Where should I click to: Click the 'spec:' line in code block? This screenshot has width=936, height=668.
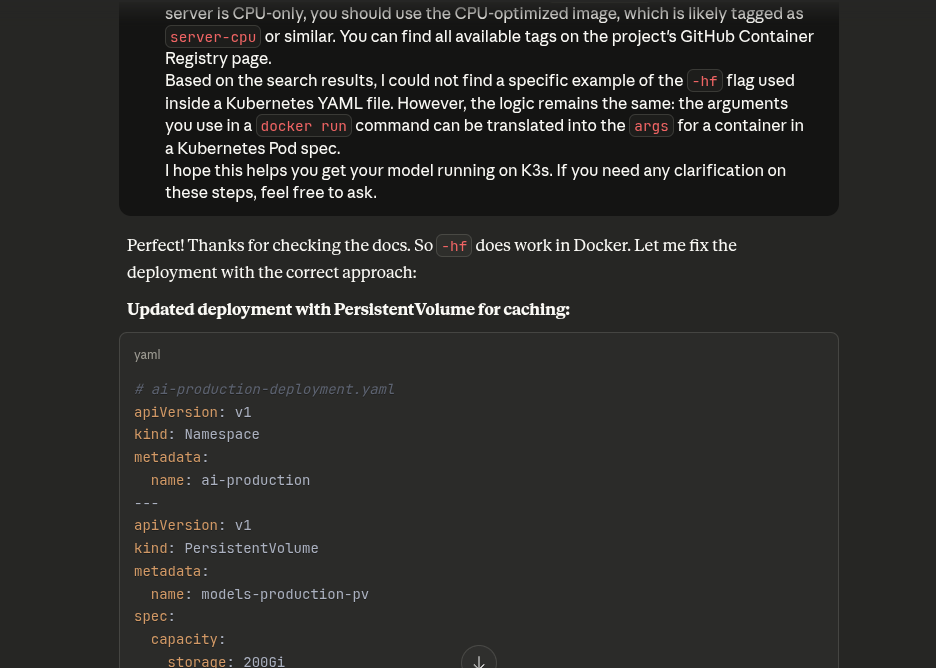pyautogui.click(x=155, y=616)
